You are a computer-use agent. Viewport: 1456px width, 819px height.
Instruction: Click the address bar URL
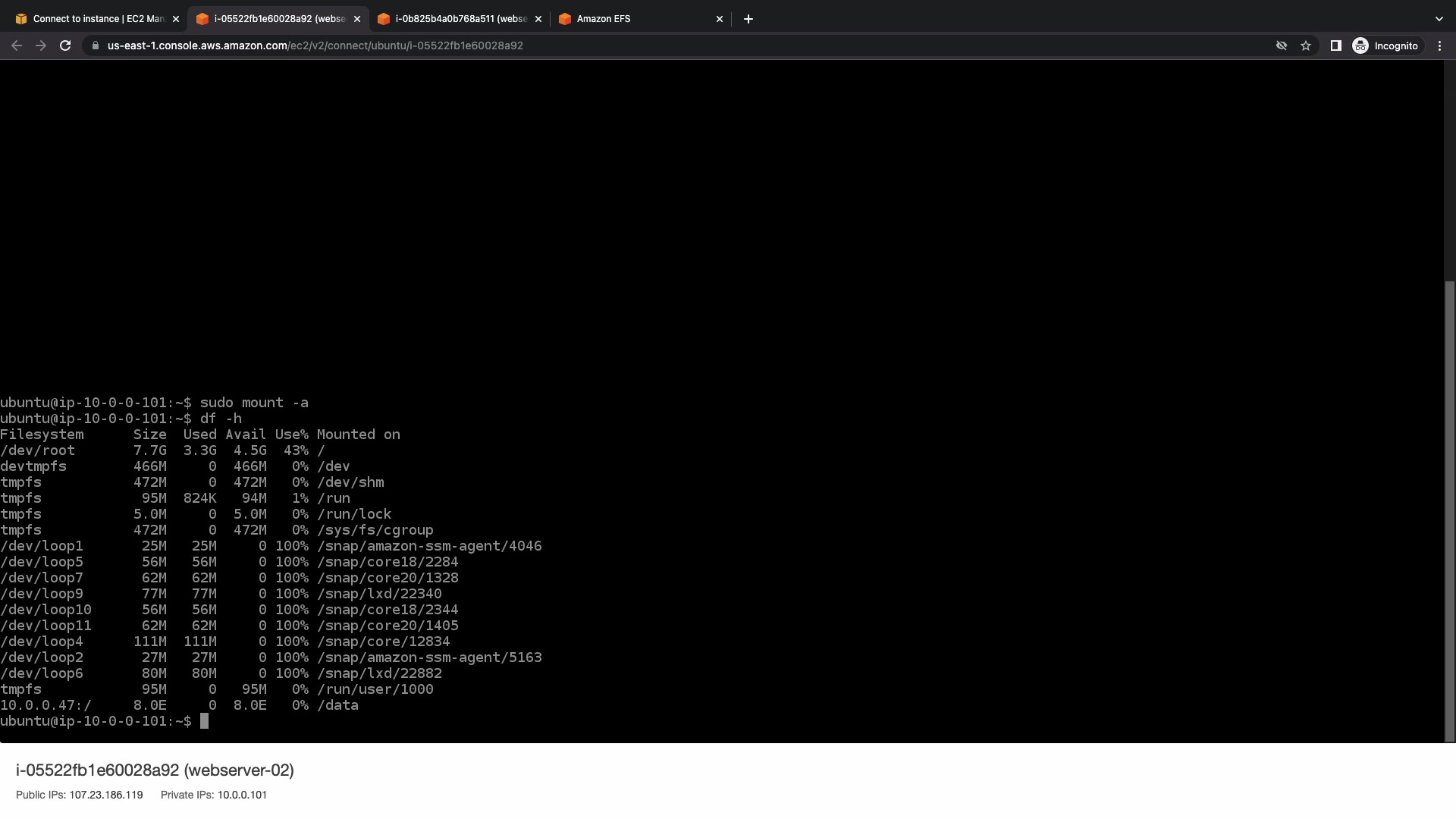coord(315,45)
